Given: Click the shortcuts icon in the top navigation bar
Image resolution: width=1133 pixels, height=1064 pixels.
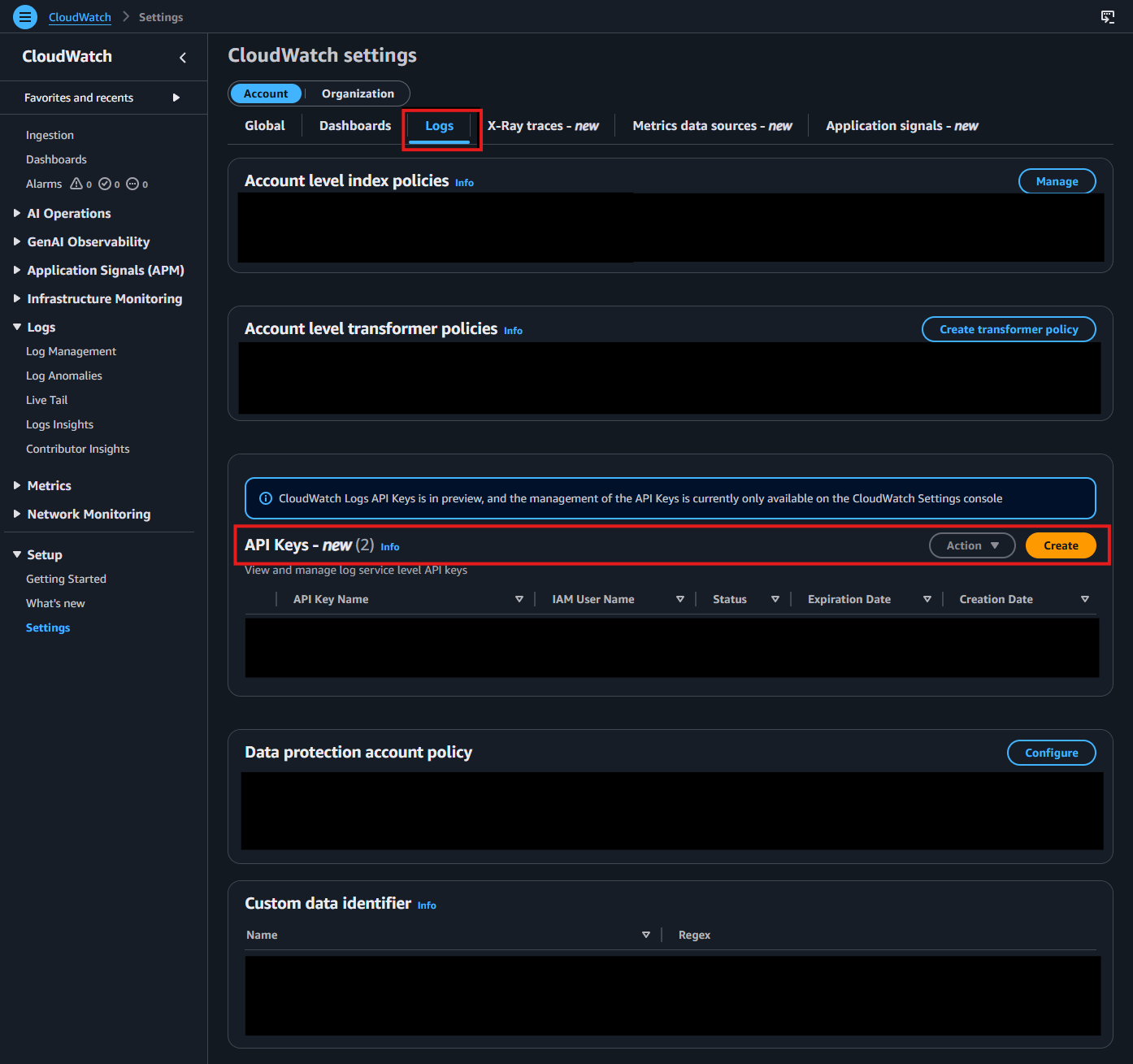Looking at the screenshot, I should (x=1107, y=16).
